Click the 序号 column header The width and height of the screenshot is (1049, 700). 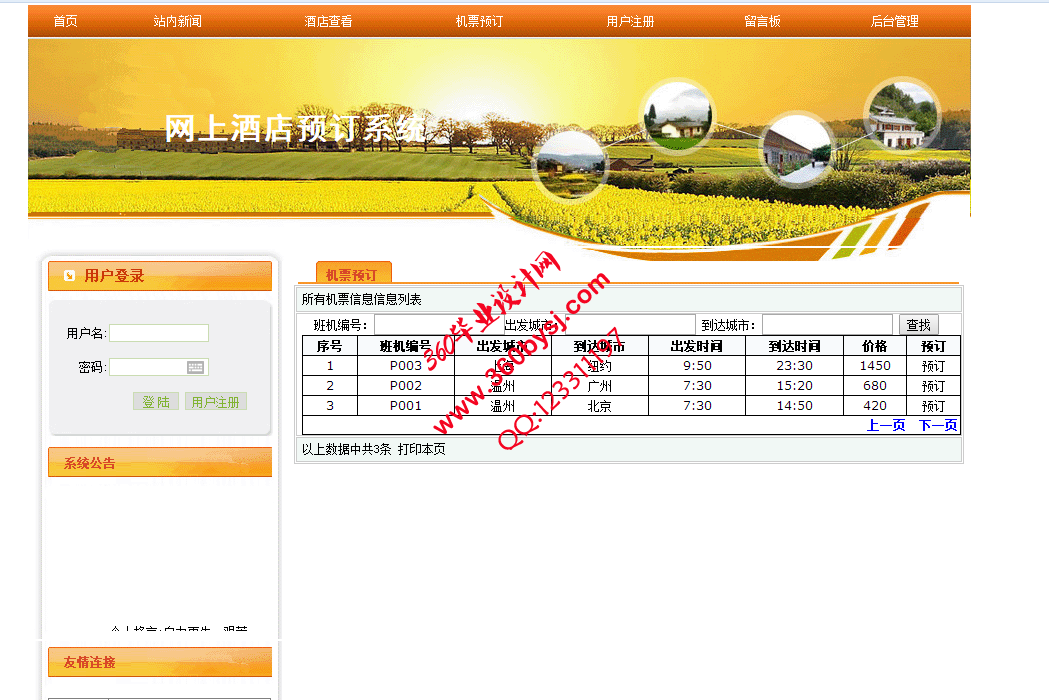pos(330,346)
